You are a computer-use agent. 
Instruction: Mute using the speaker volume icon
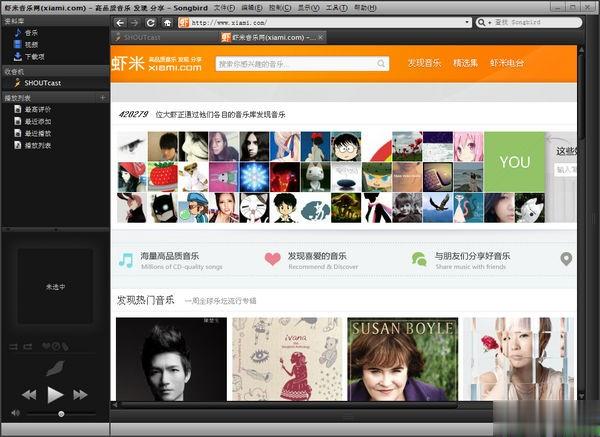[x=15, y=413]
